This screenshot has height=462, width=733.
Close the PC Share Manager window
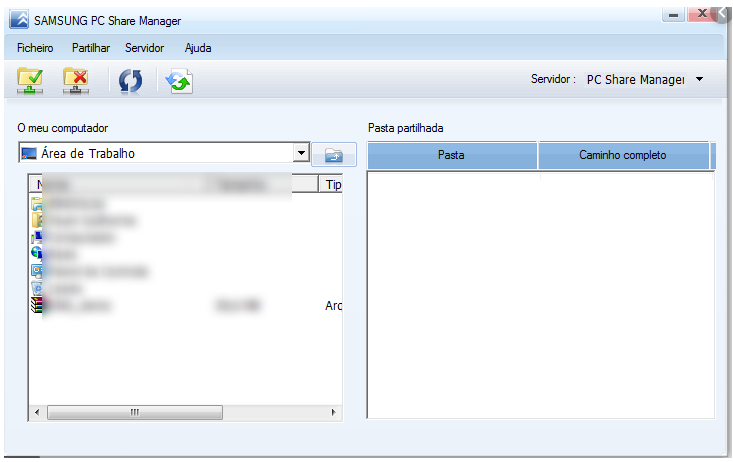[x=702, y=14]
